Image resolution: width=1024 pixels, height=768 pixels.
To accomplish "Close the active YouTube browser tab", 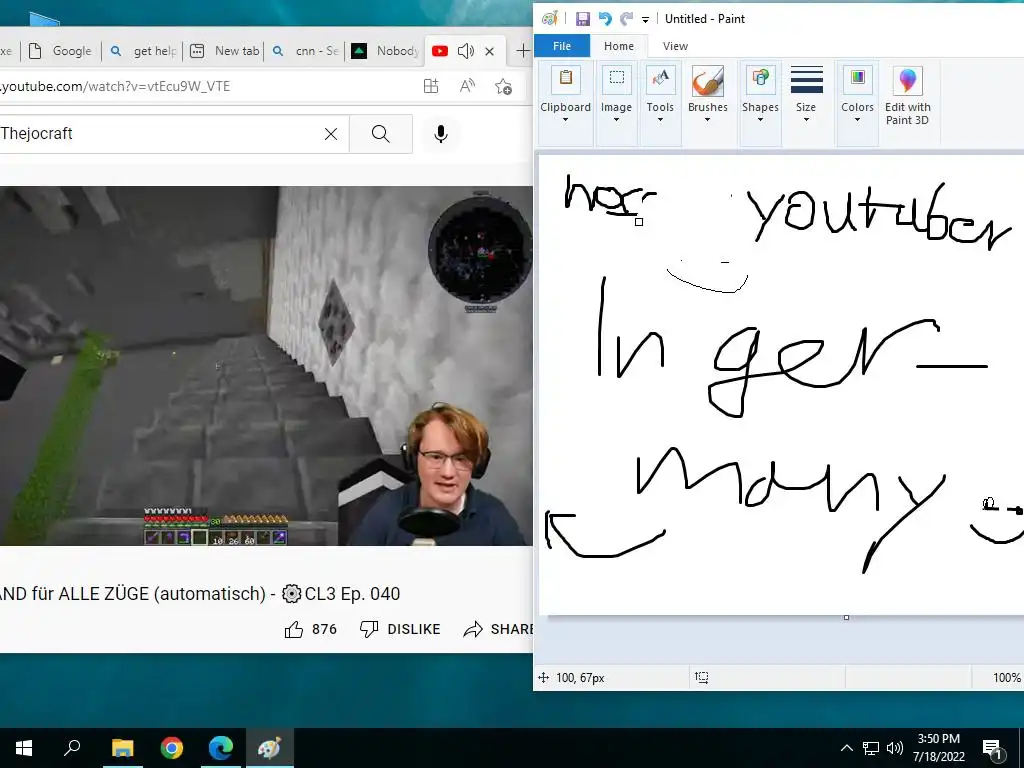I will [x=489, y=51].
